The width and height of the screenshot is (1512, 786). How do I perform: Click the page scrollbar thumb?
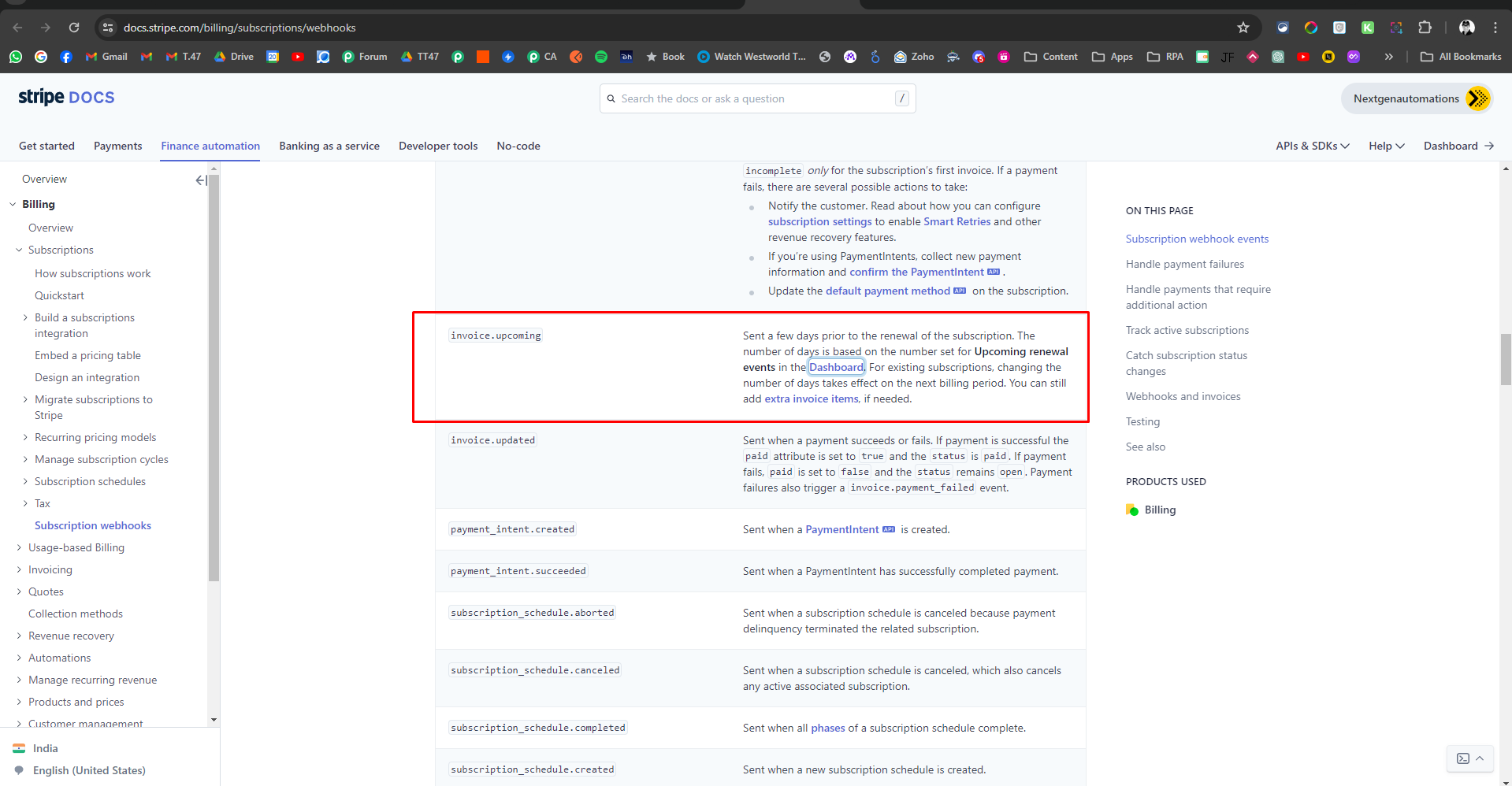[1506, 359]
